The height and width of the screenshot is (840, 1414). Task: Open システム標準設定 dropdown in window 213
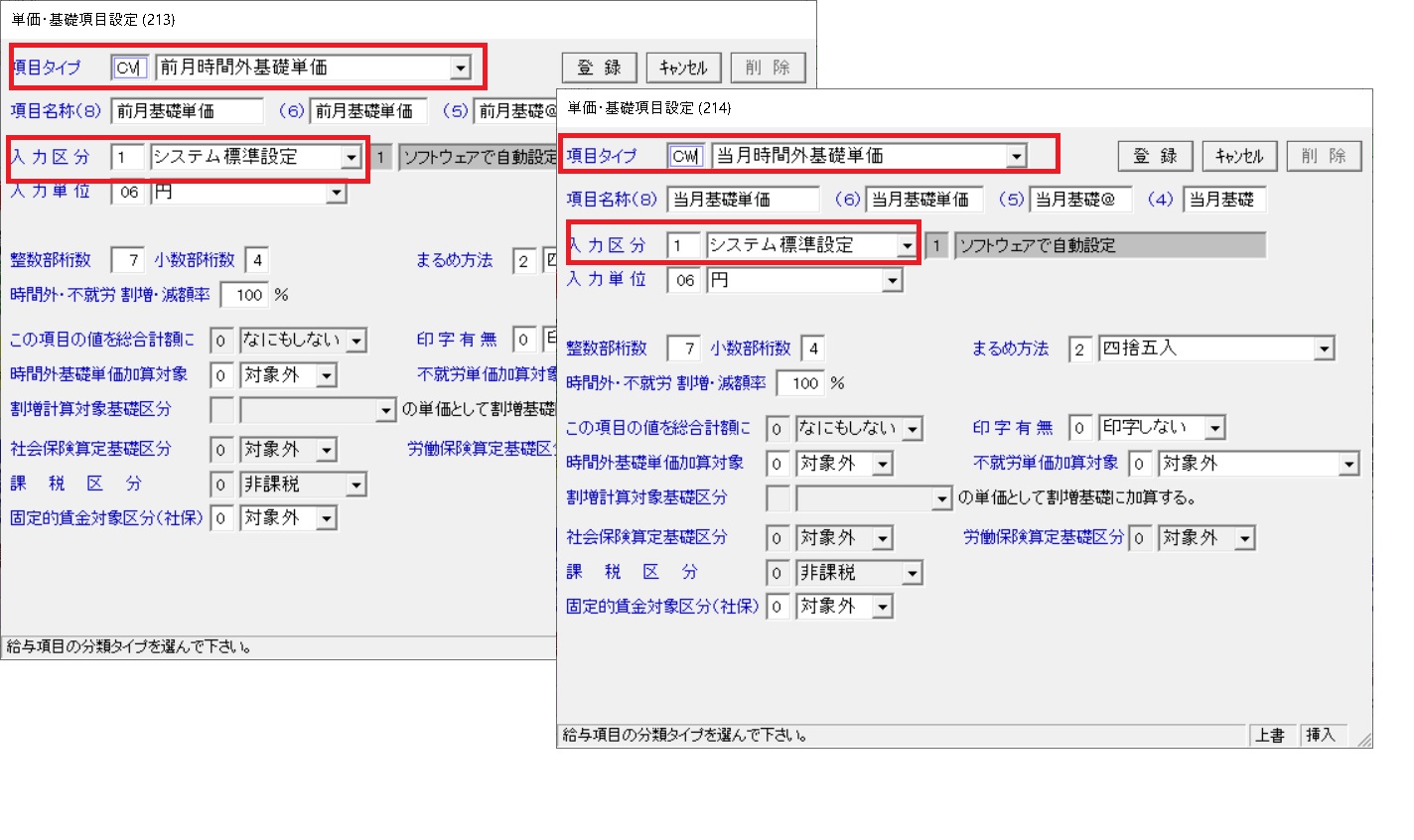pyautogui.click(x=351, y=158)
